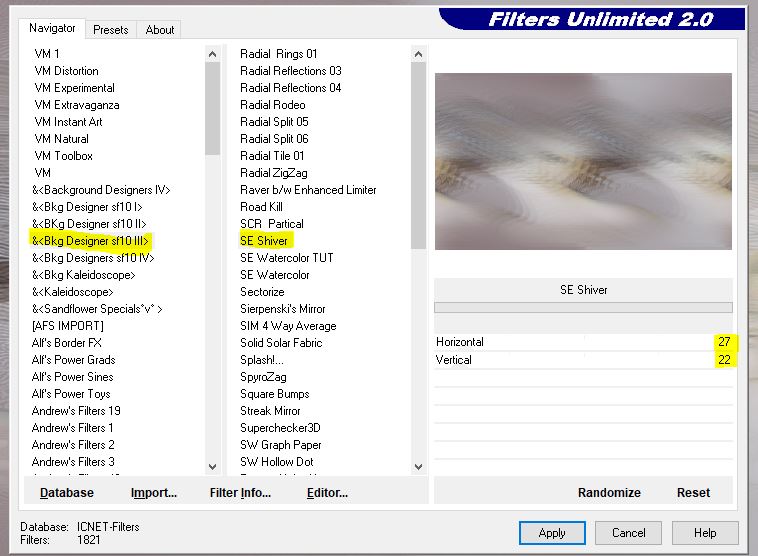Show Filter Info...
Image resolution: width=758 pixels, height=556 pixels.
click(240, 492)
